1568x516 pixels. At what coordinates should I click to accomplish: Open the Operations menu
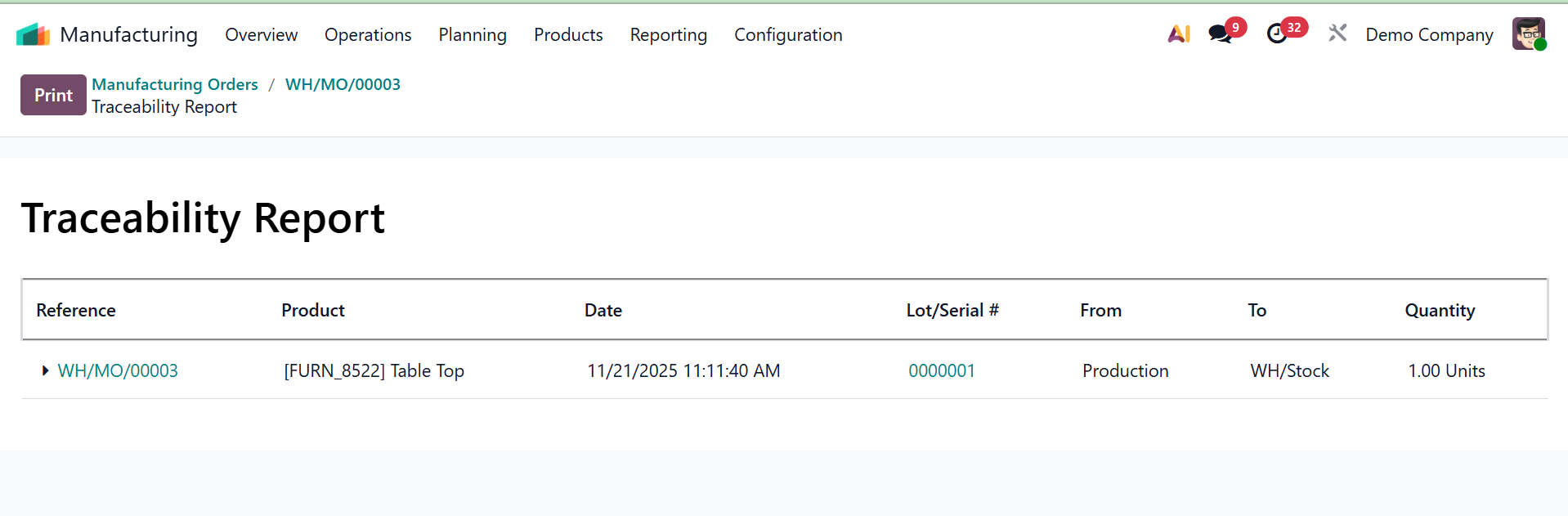[368, 35]
